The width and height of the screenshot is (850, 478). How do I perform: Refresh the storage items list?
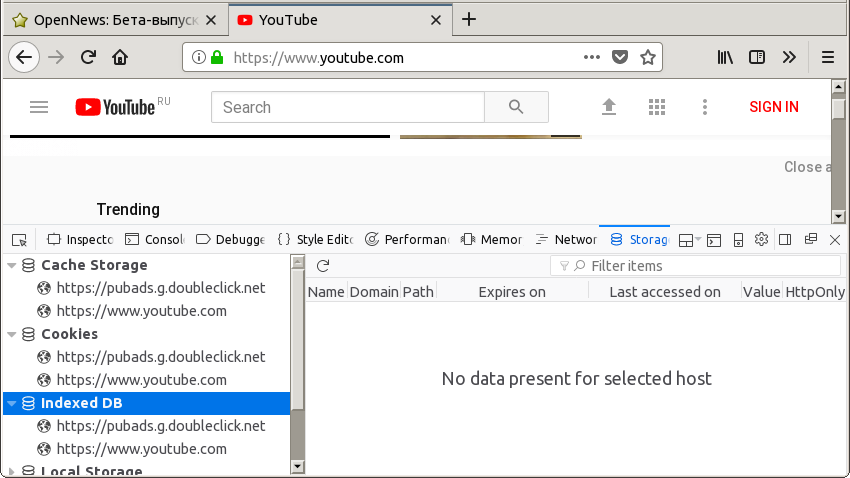pyautogui.click(x=323, y=266)
